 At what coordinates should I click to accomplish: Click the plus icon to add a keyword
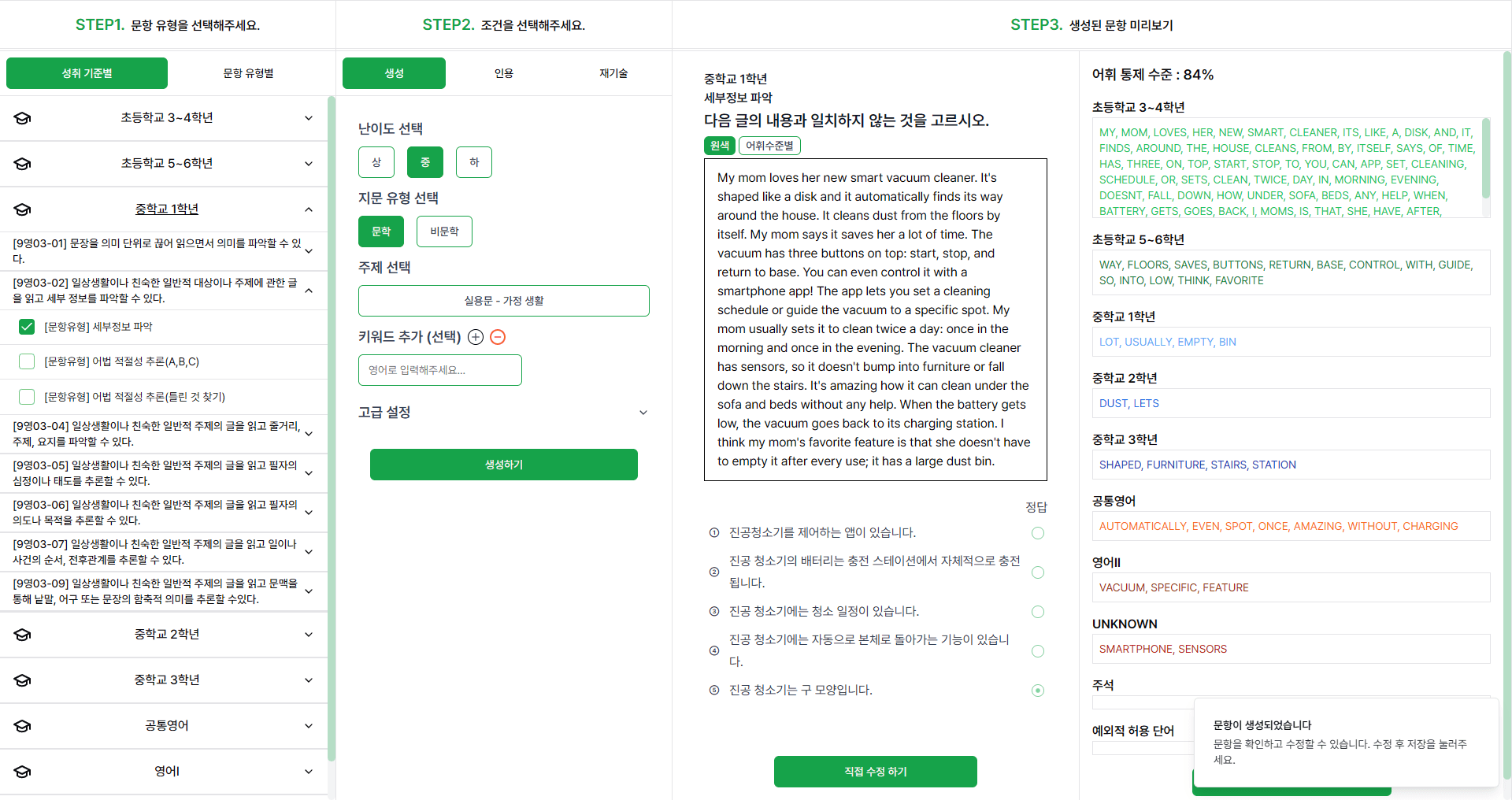click(x=476, y=337)
